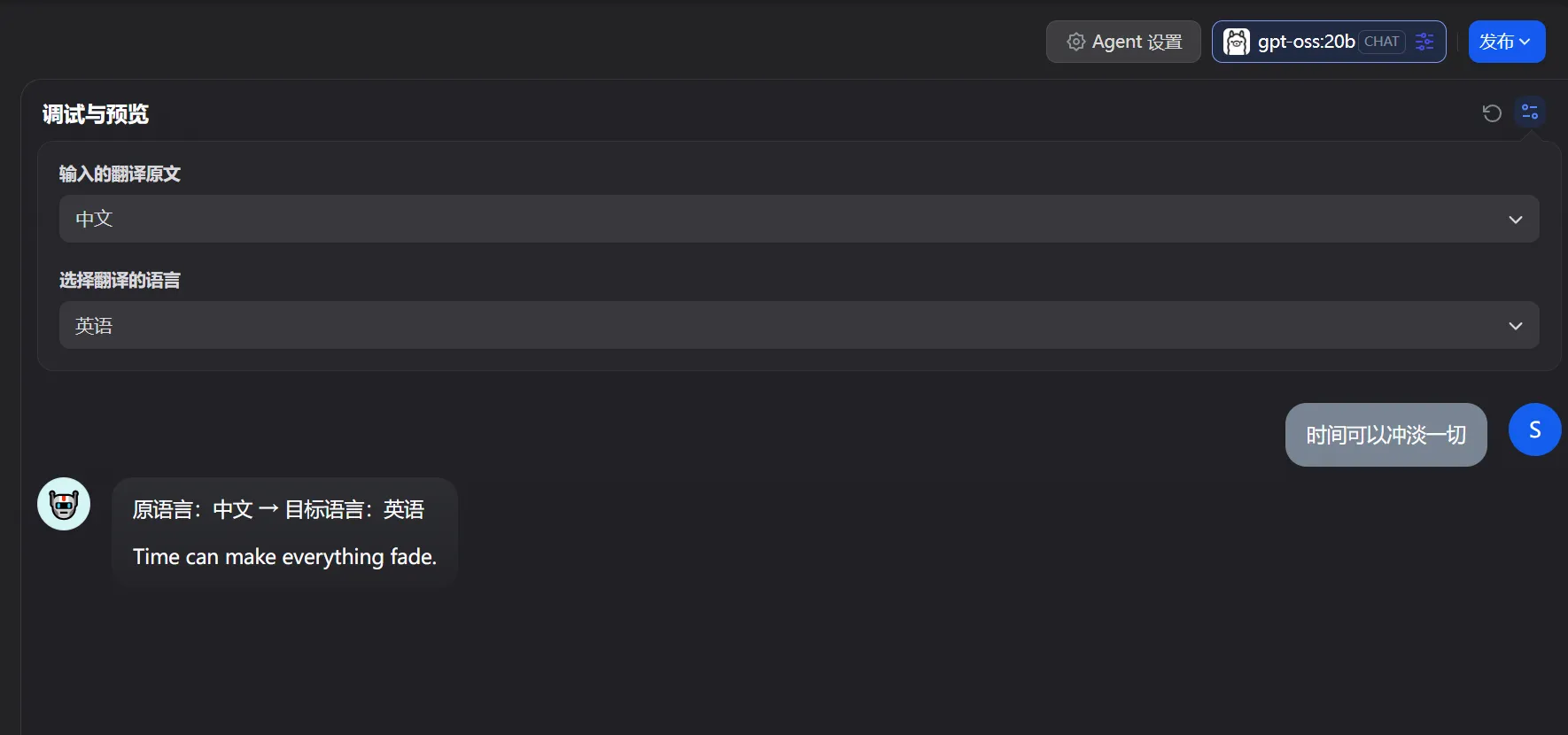Open model parameter sliders icon
The height and width of the screenshot is (735, 1568).
(x=1424, y=42)
